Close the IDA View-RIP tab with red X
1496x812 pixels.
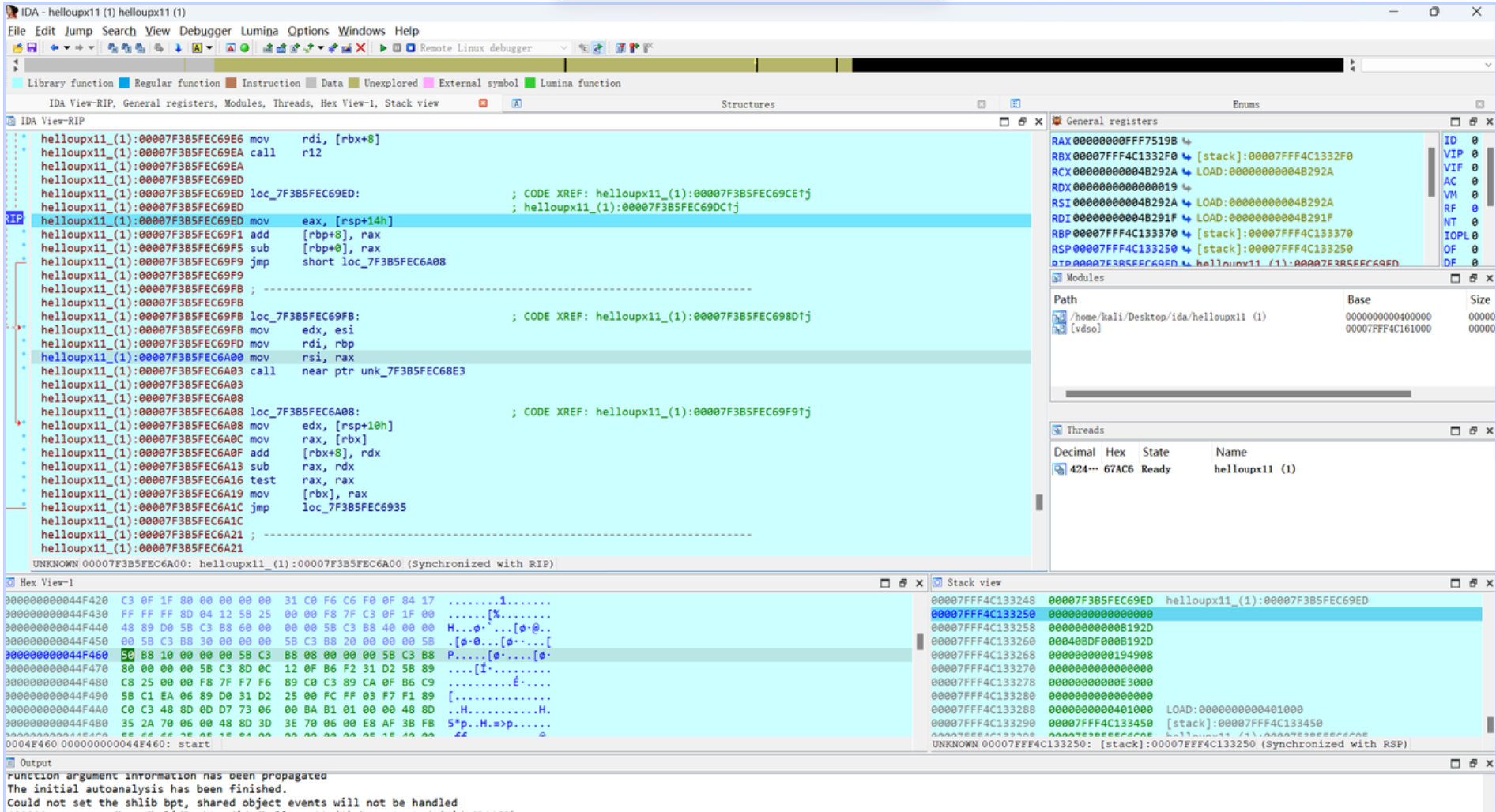pos(483,103)
